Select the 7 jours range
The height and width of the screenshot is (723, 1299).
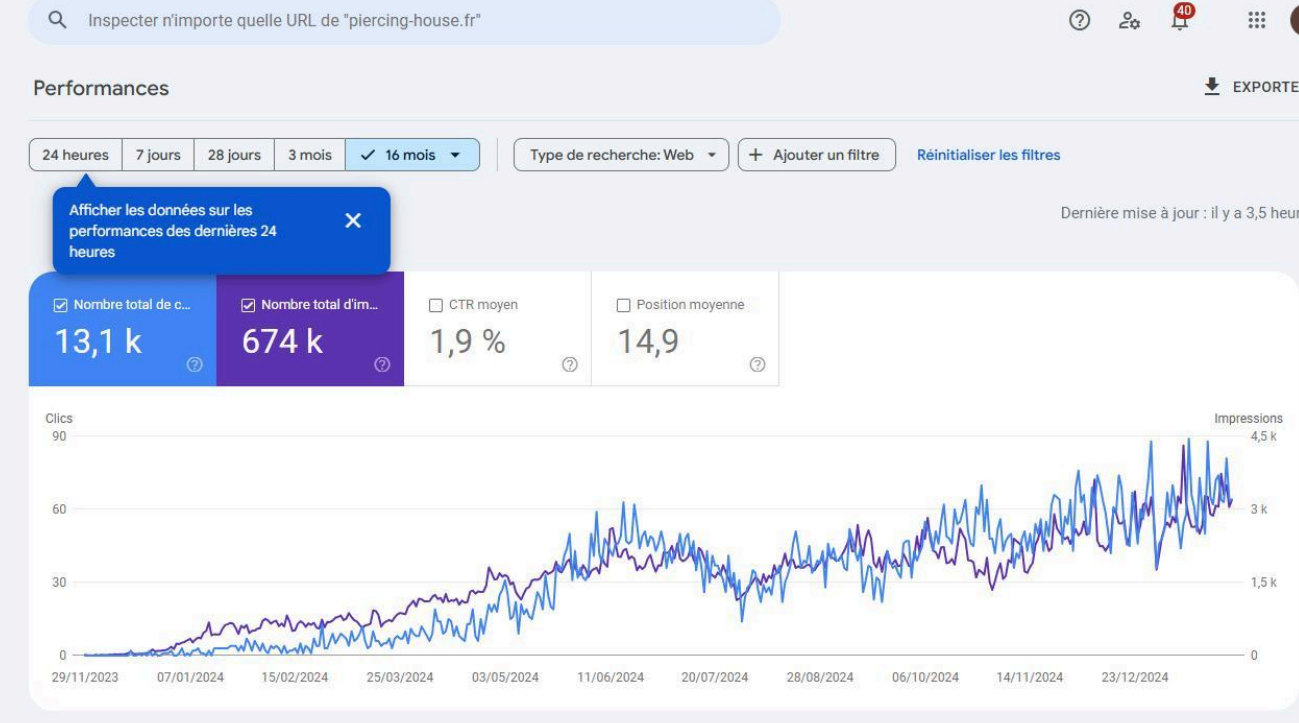[158, 155]
